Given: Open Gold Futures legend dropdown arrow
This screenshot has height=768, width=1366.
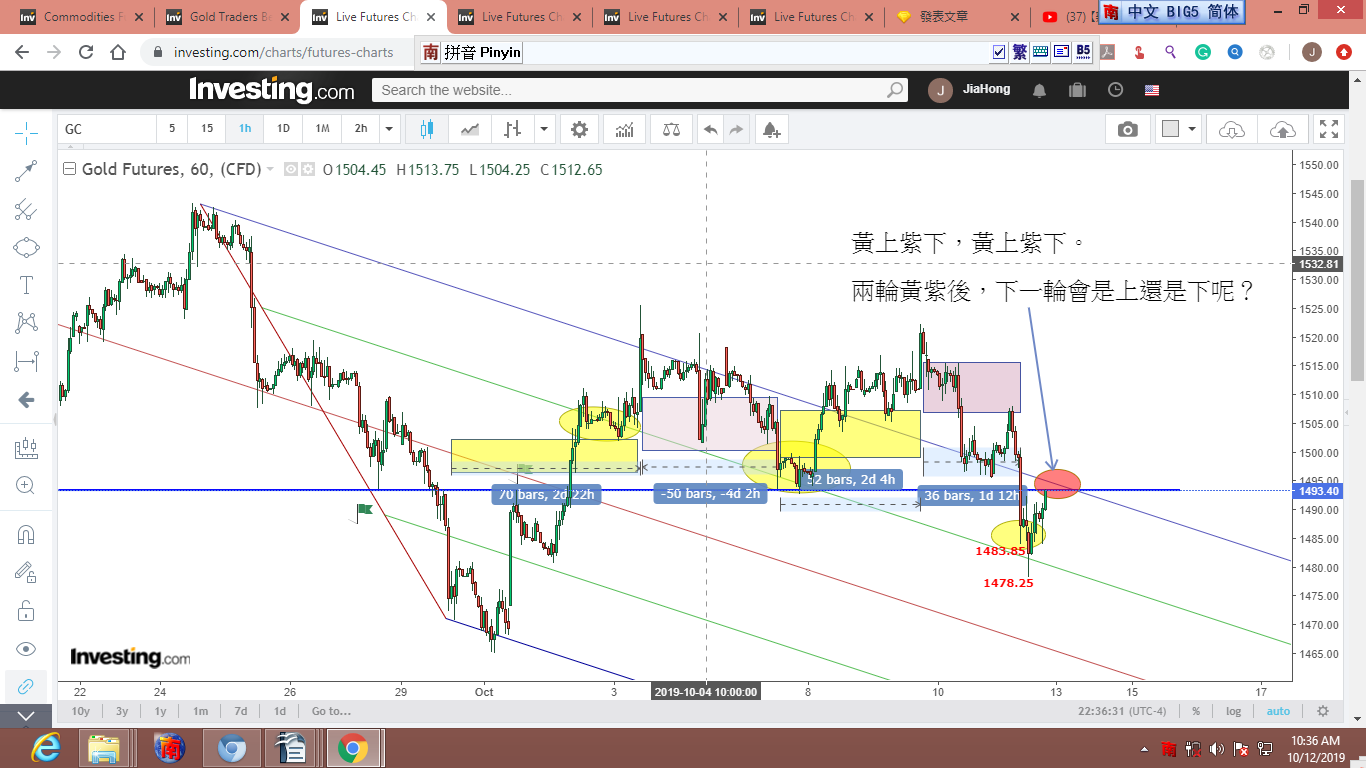Looking at the screenshot, I should 270,170.
